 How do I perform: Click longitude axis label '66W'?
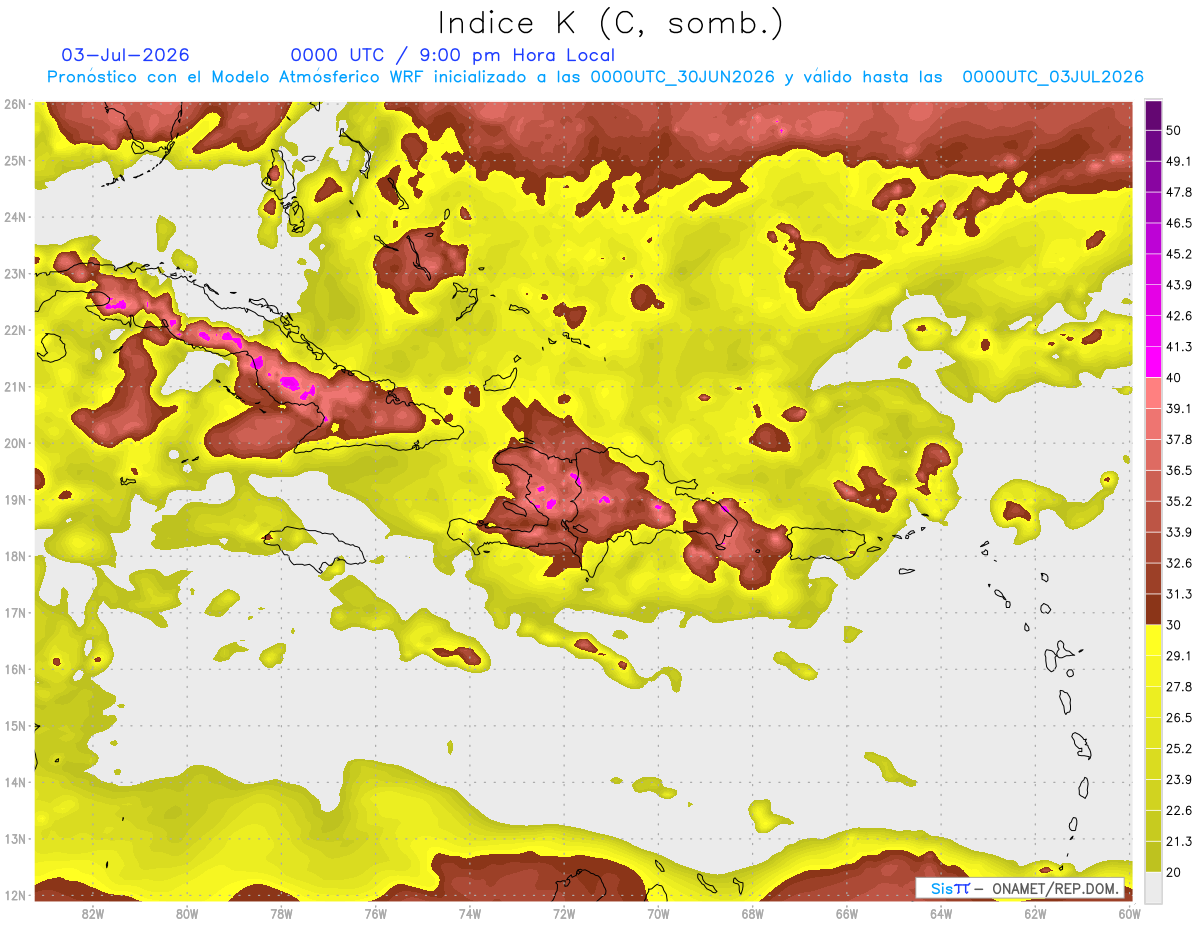(x=847, y=914)
